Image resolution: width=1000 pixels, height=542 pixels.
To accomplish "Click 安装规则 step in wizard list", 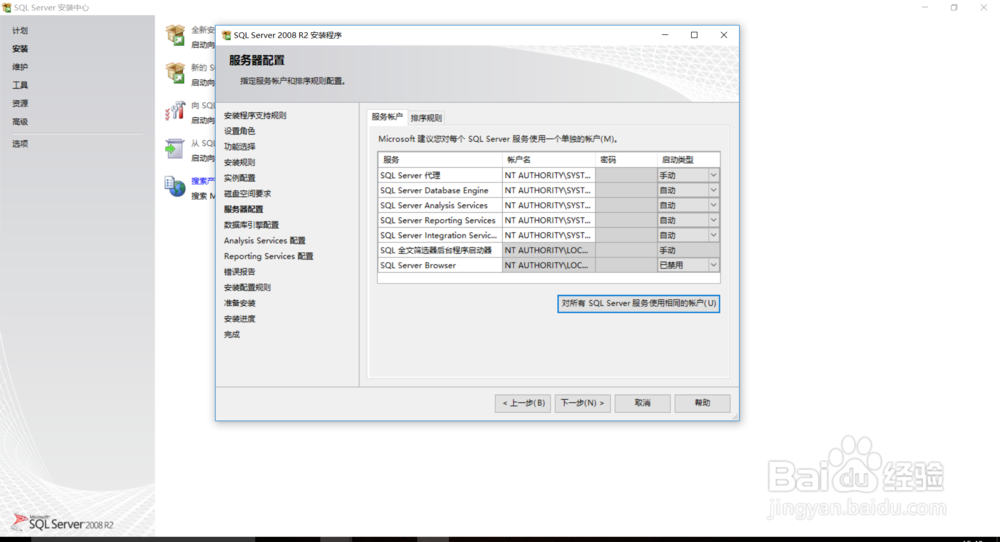I will [239, 162].
